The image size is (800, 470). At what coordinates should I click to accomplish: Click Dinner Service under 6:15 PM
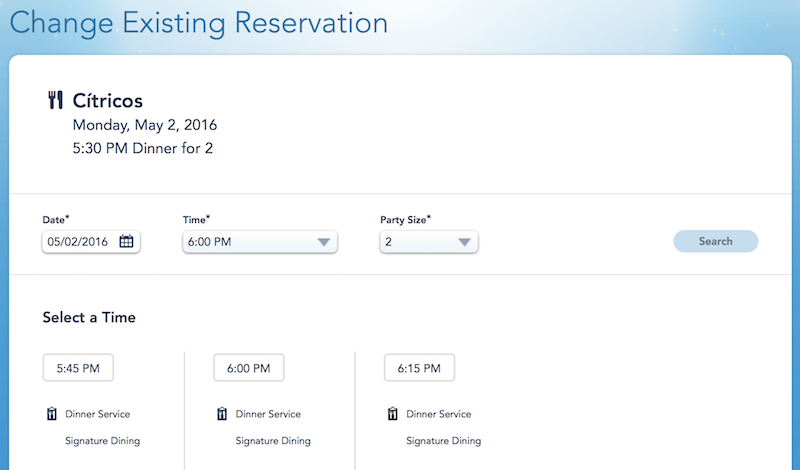[438, 414]
